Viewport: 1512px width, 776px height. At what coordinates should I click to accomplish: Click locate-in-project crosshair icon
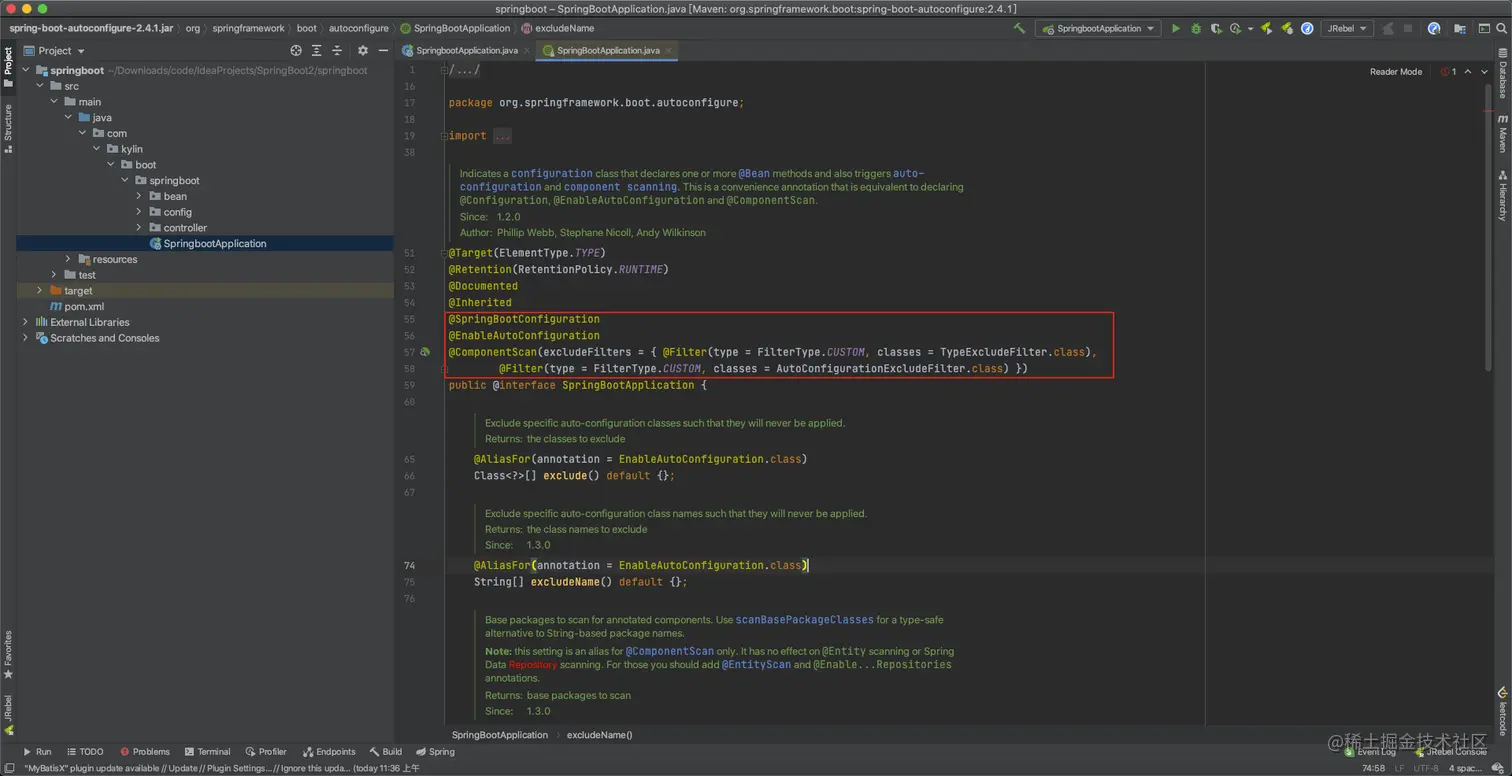pyautogui.click(x=296, y=50)
